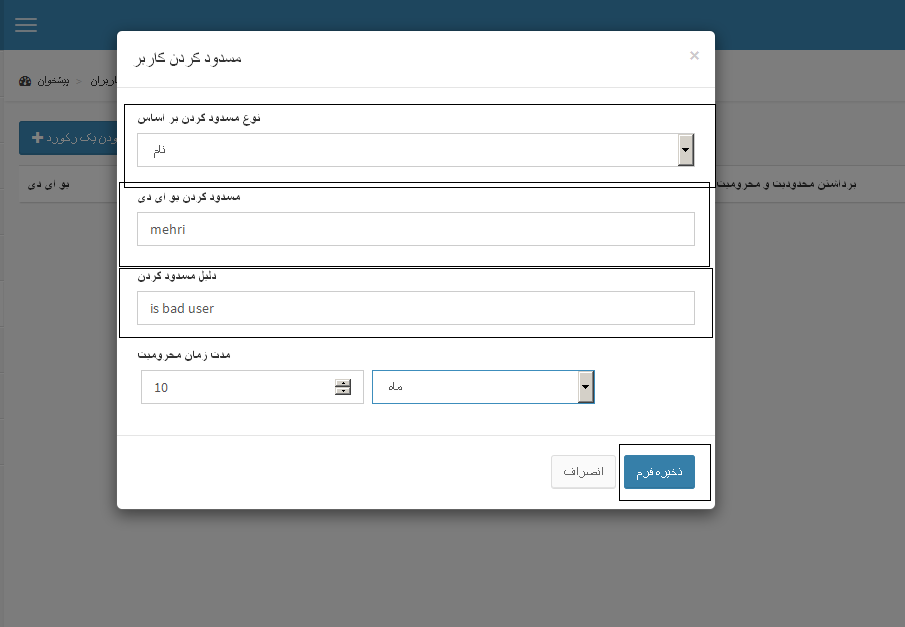Click the برداشتن محدودیت و محرومیت column header
The height and width of the screenshot is (627, 905).
click(786, 184)
